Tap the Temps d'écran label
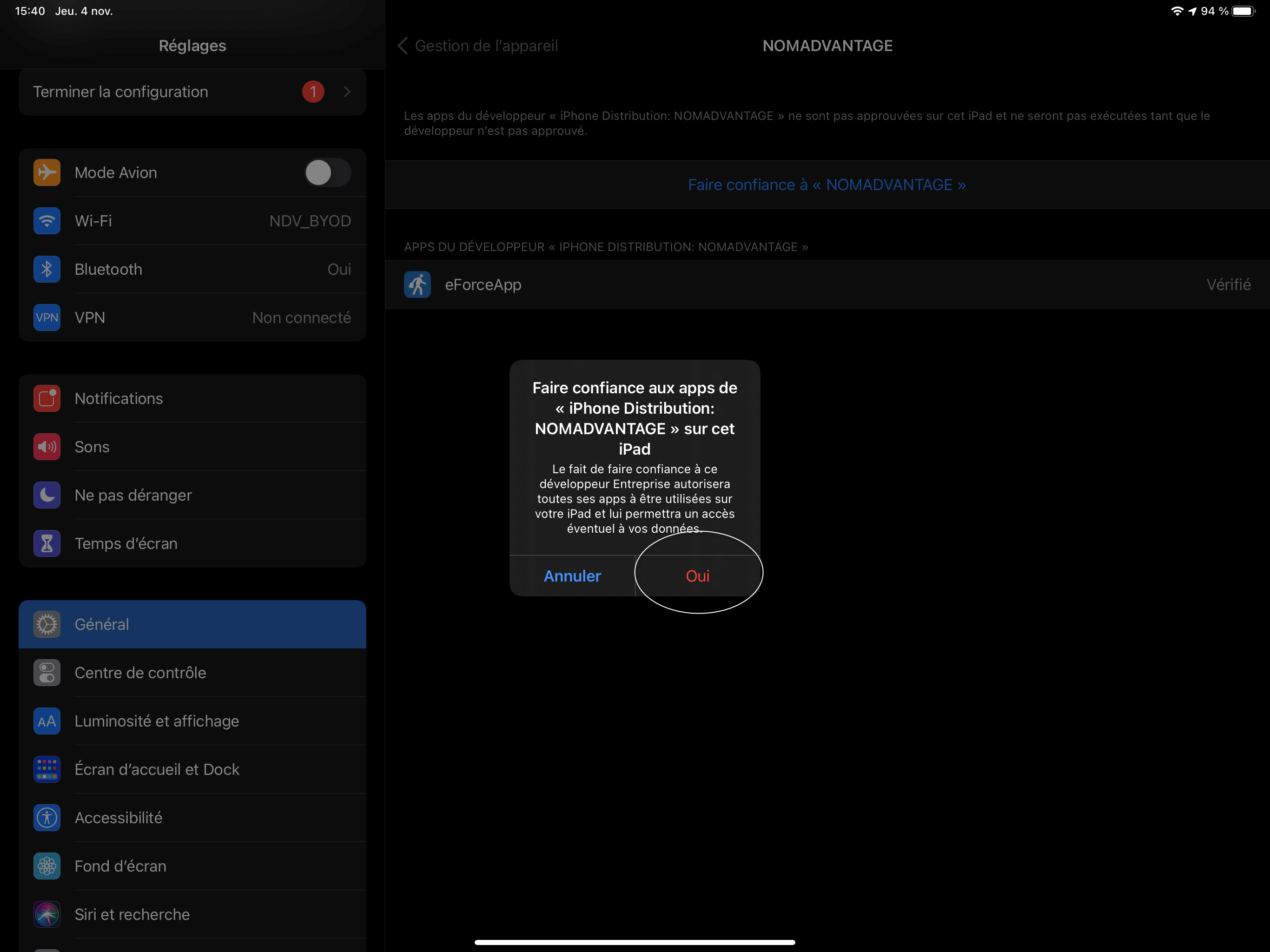1270x952 pixels. (126, 543)
